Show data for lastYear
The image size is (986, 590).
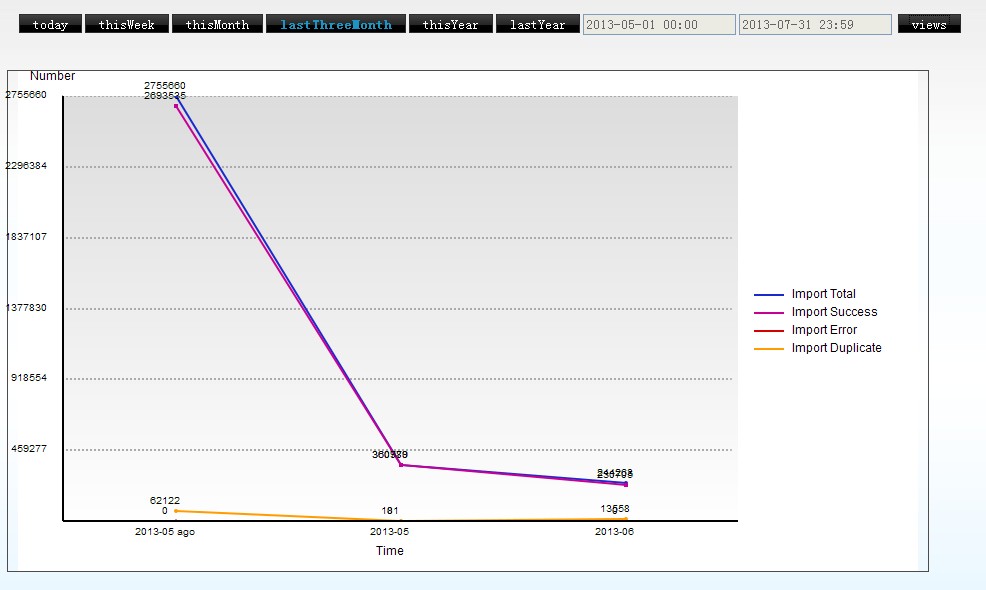pyautogui.click(x=537, y=24)
